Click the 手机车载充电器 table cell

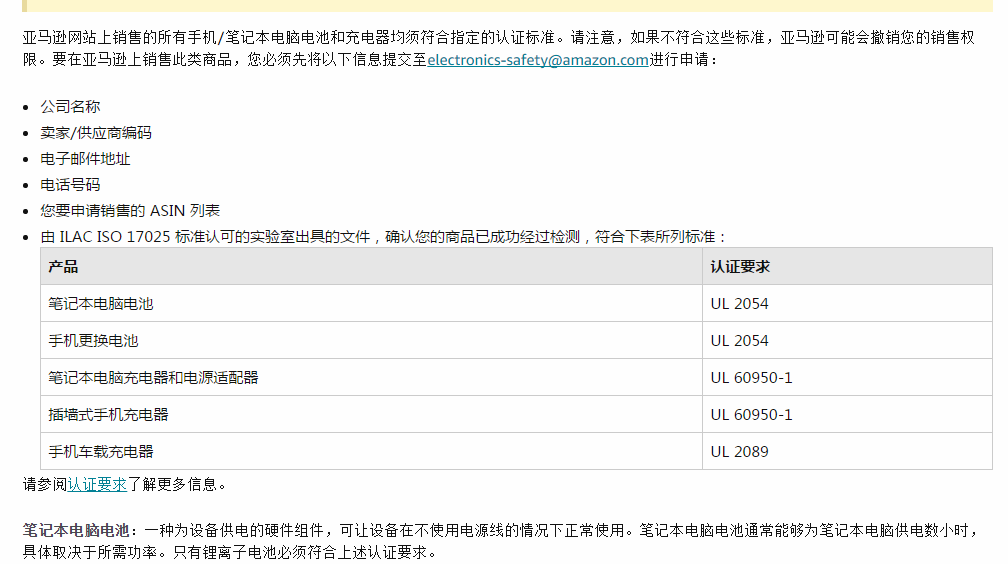[372, 451]
